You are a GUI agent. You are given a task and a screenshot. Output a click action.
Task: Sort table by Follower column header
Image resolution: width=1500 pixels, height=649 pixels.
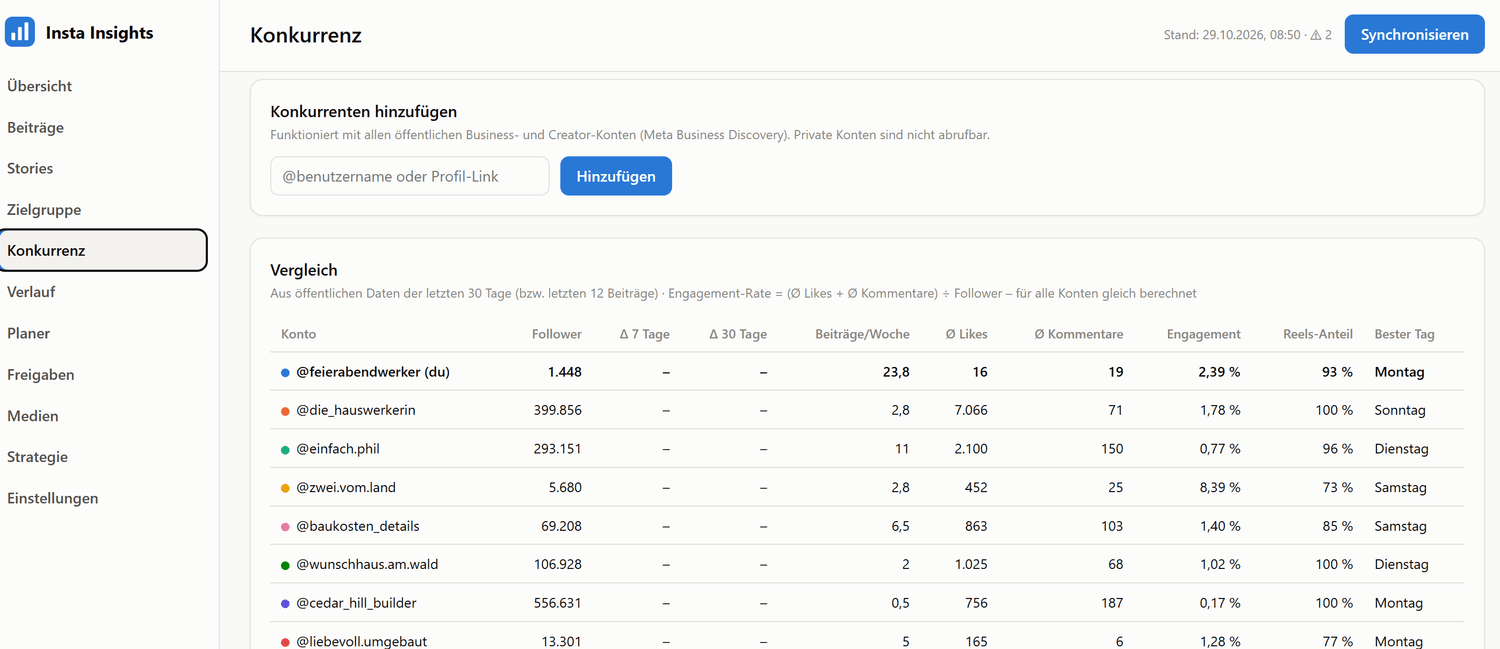(557, 334)
